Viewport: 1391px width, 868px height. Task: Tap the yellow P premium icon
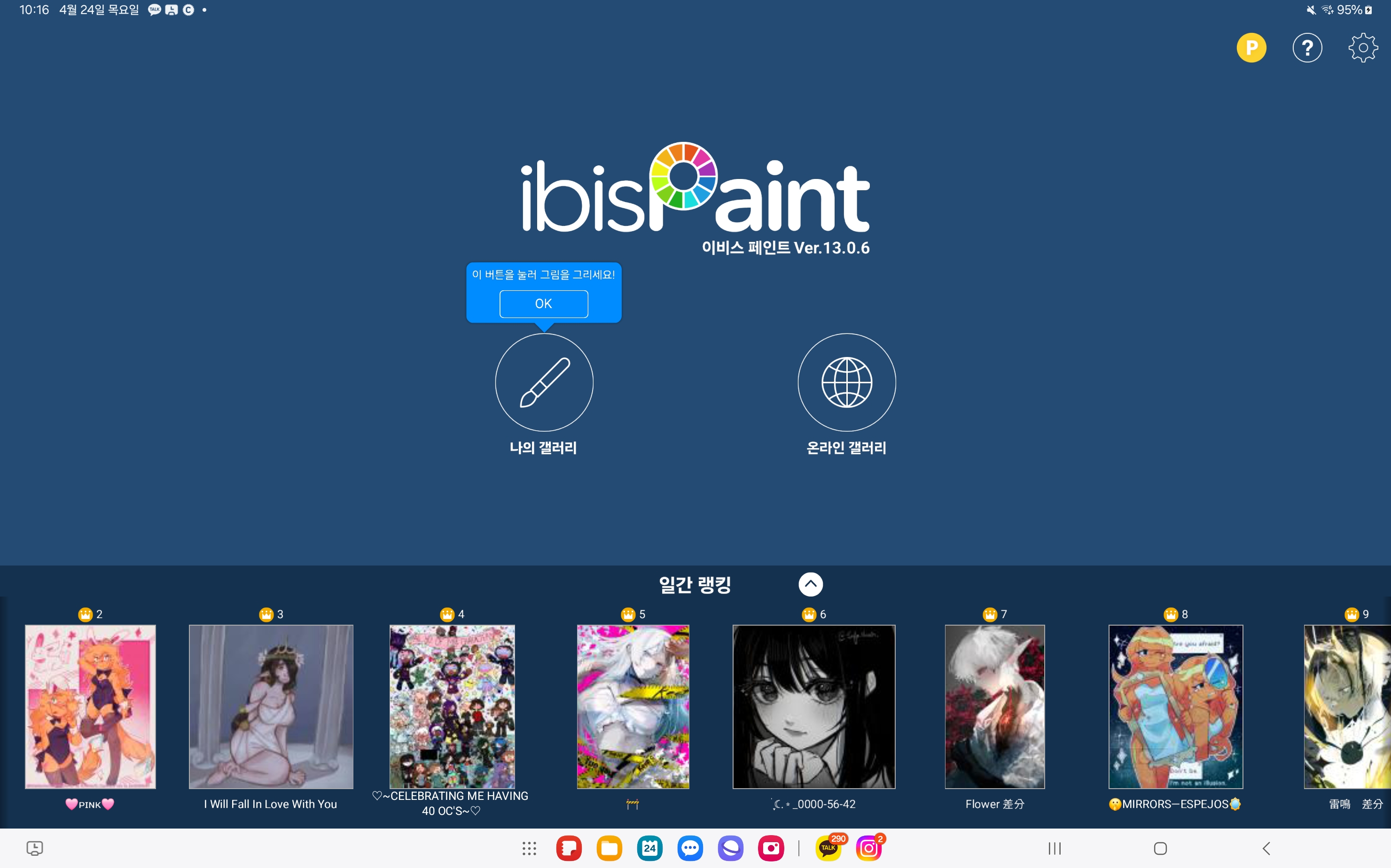pyautogui.click(x=1251, y=47)
